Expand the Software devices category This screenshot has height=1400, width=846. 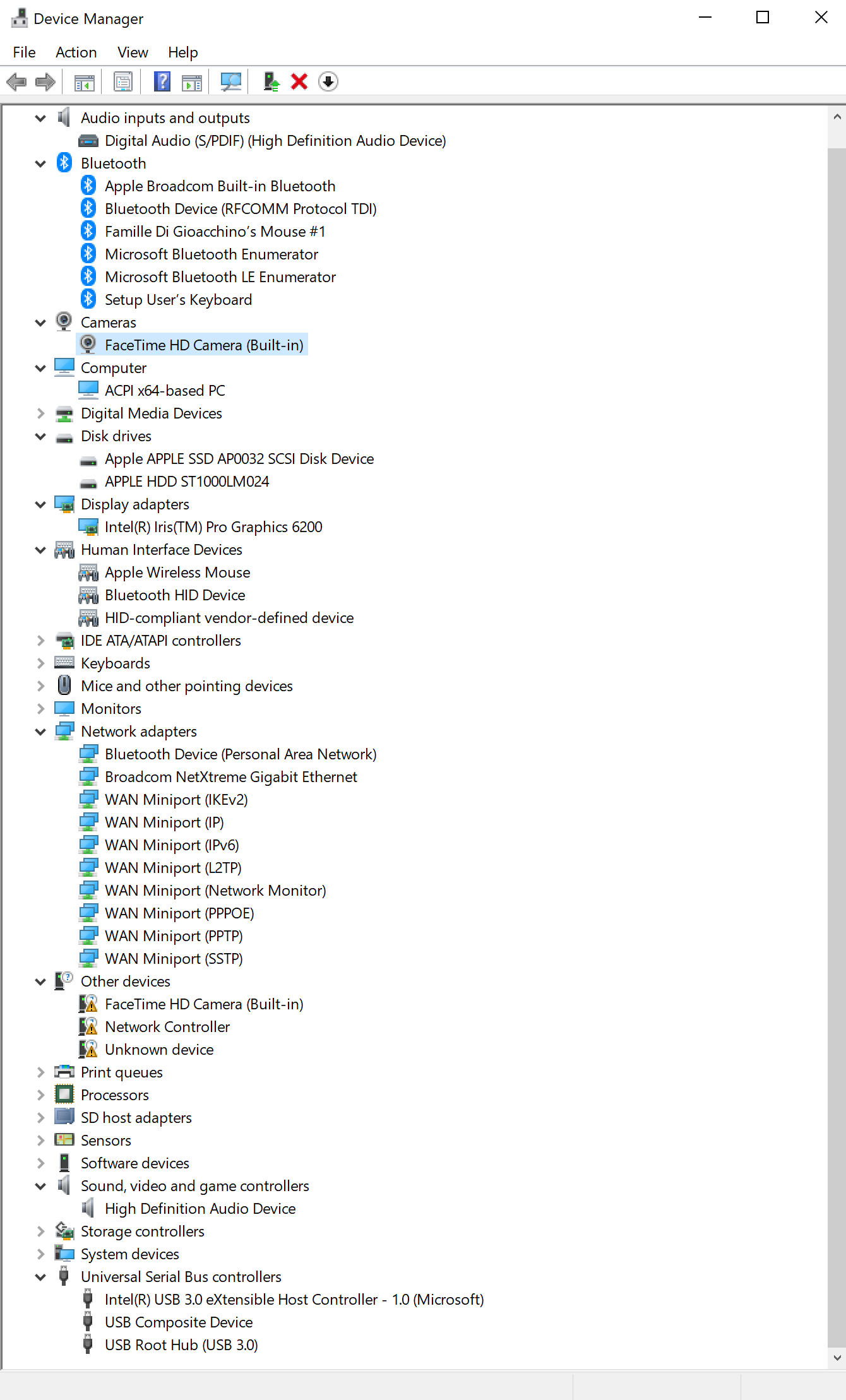click(x=40, y=1163)
